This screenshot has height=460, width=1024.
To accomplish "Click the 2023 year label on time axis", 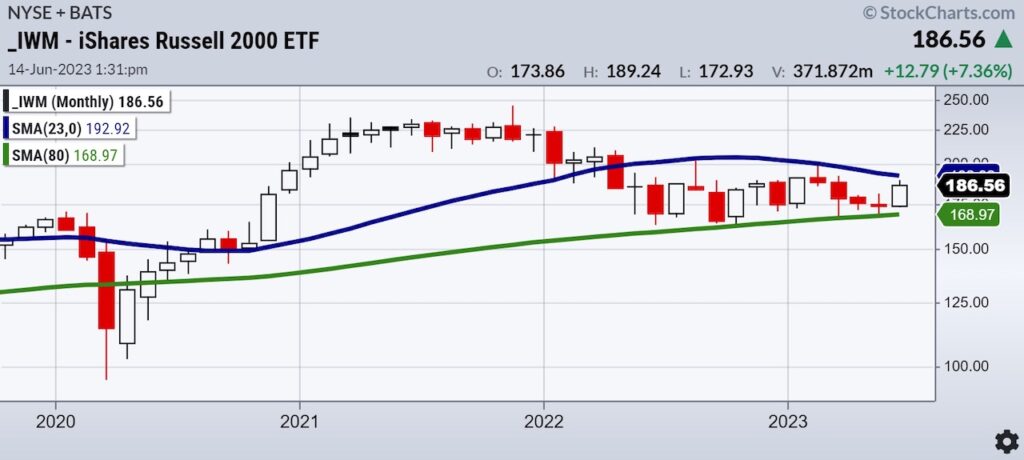I will [788, 421].
